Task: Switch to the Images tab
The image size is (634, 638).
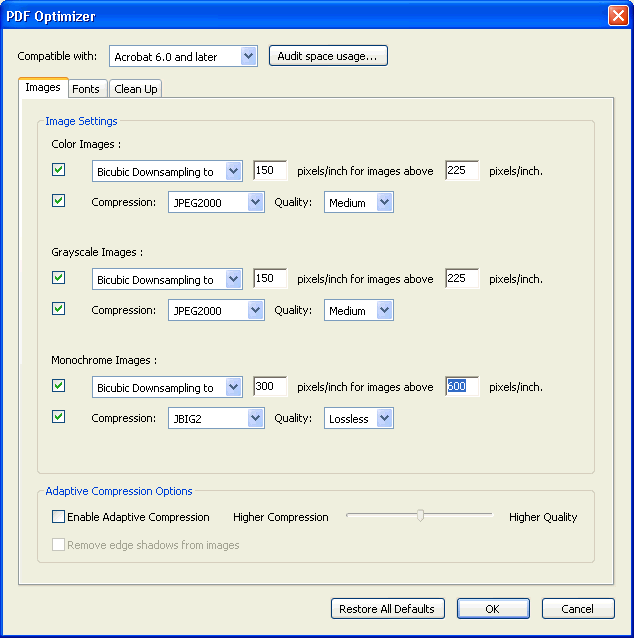Action: click(x=43, y=87)
